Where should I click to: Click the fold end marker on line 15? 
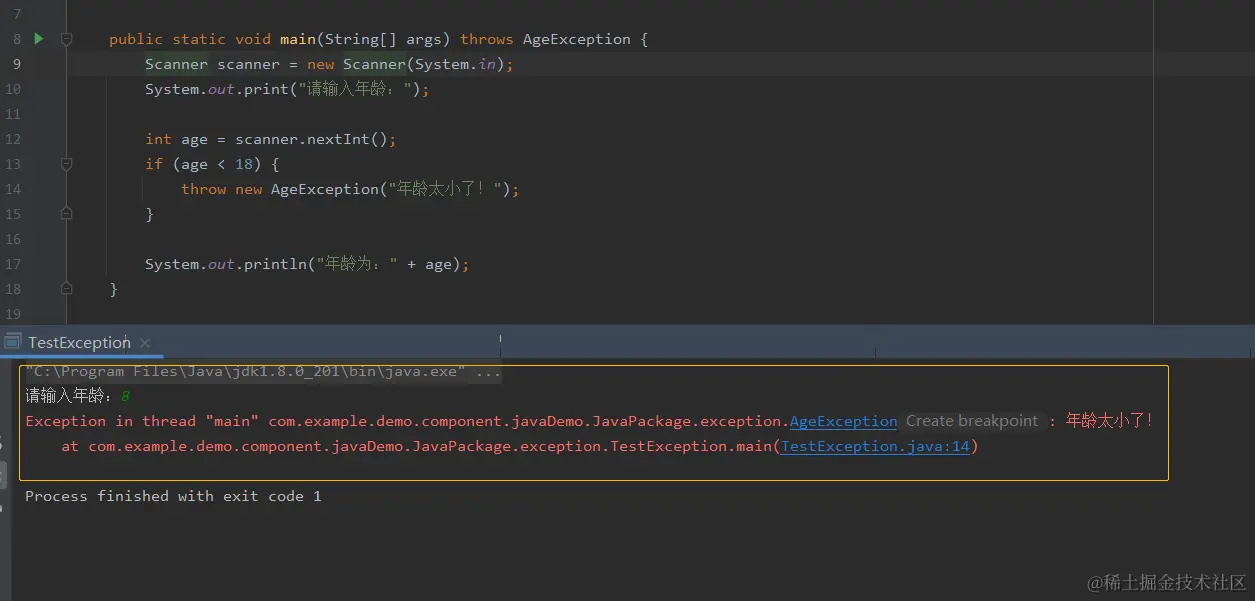(x=66, y=214)
